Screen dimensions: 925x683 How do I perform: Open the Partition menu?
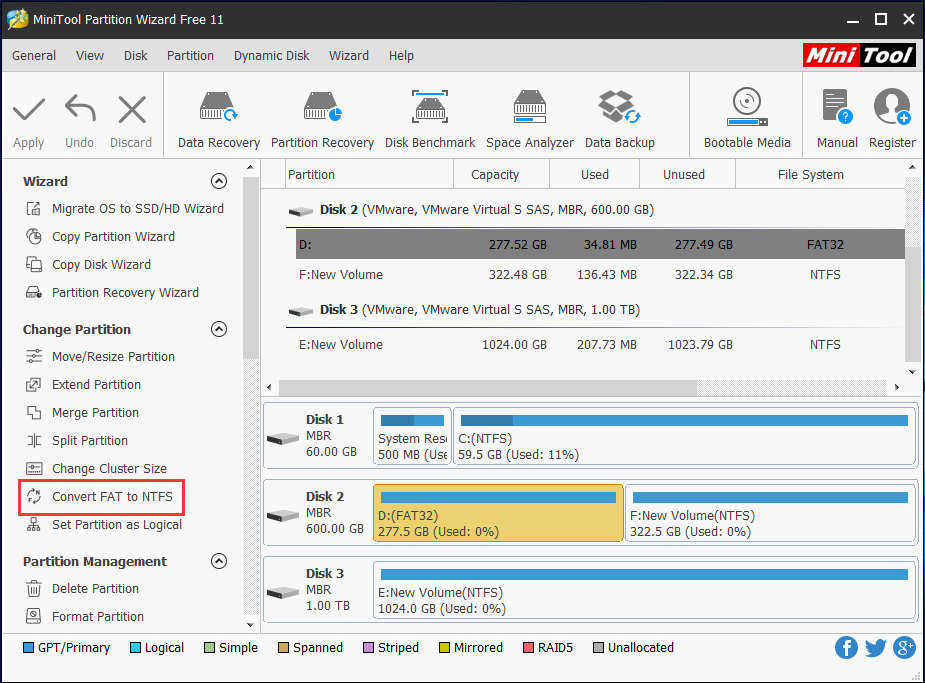click(190, 56)
